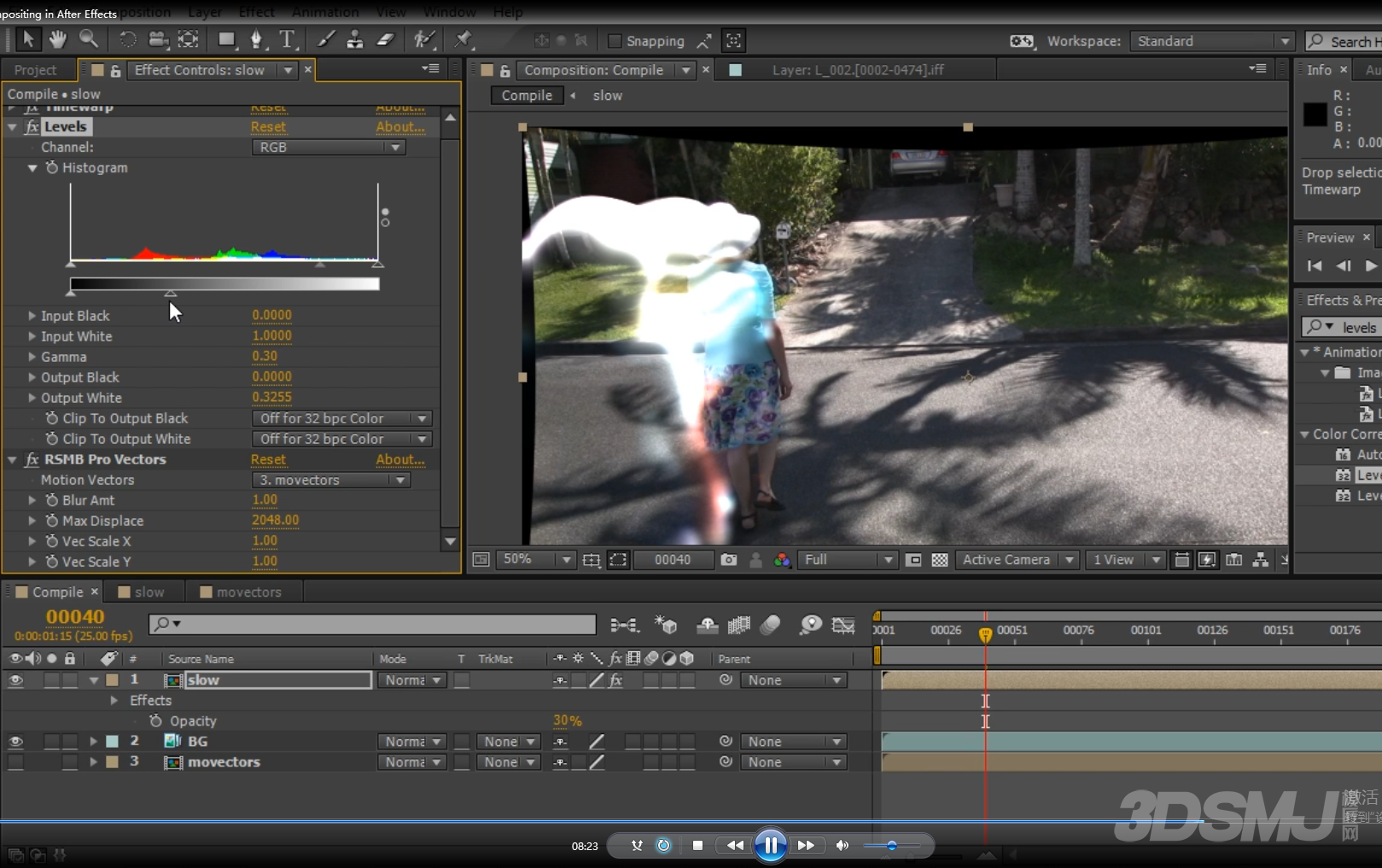This screenshot has height=868, width=1382.
Task: Adjust the video player volume slider
Action: [x=891, y=846]
